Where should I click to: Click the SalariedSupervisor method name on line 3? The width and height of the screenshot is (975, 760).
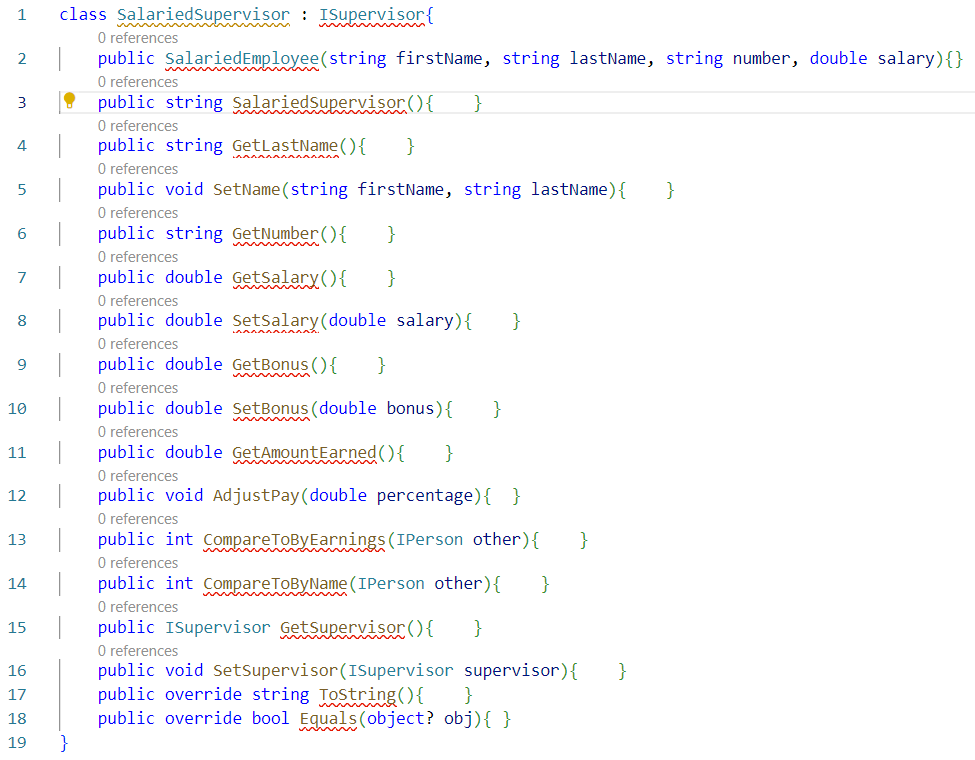click(x=319, y=103)
